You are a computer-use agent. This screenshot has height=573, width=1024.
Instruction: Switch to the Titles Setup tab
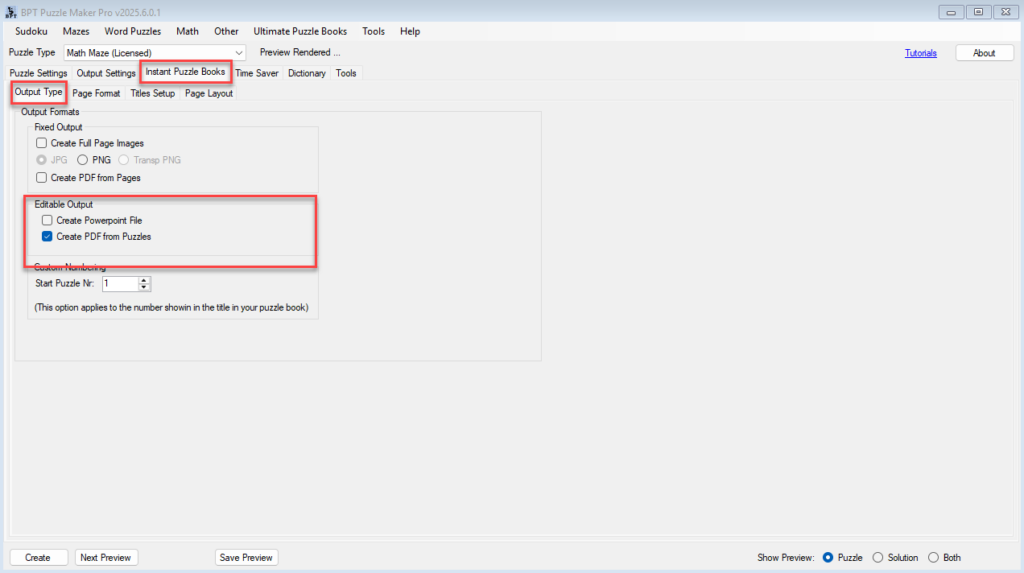click(x=152, y=94)
